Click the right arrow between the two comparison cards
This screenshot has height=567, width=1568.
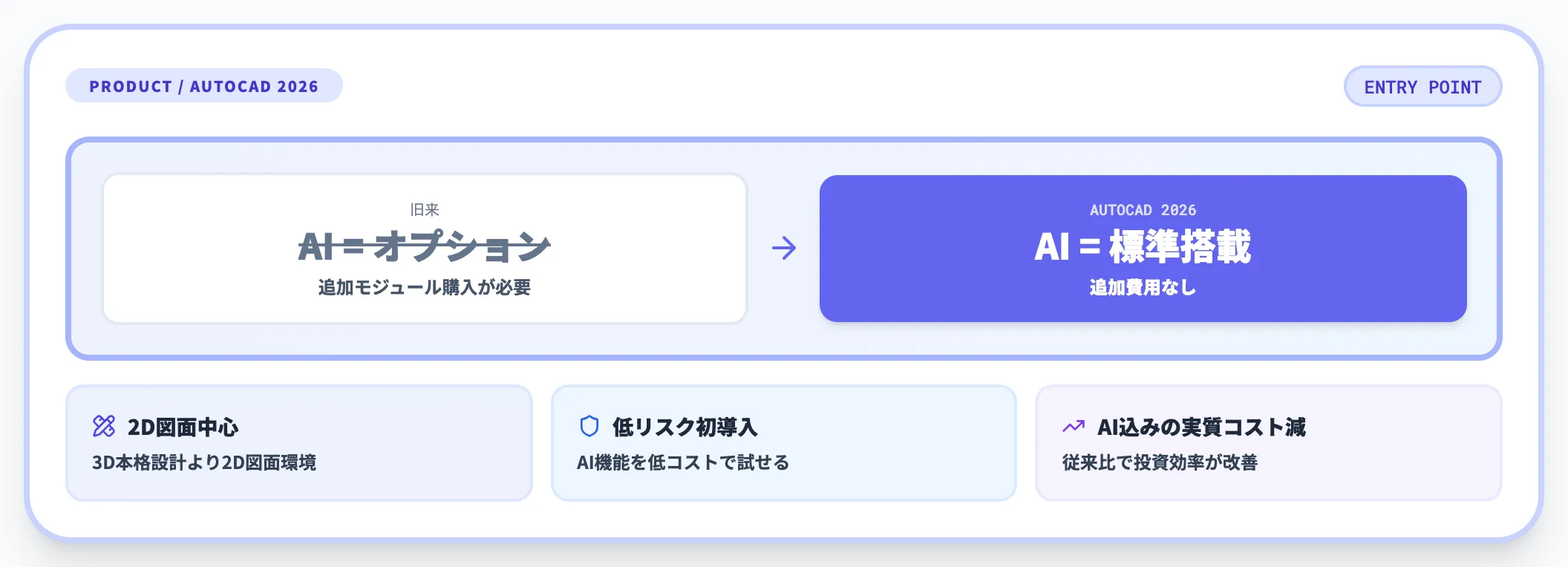784,248
